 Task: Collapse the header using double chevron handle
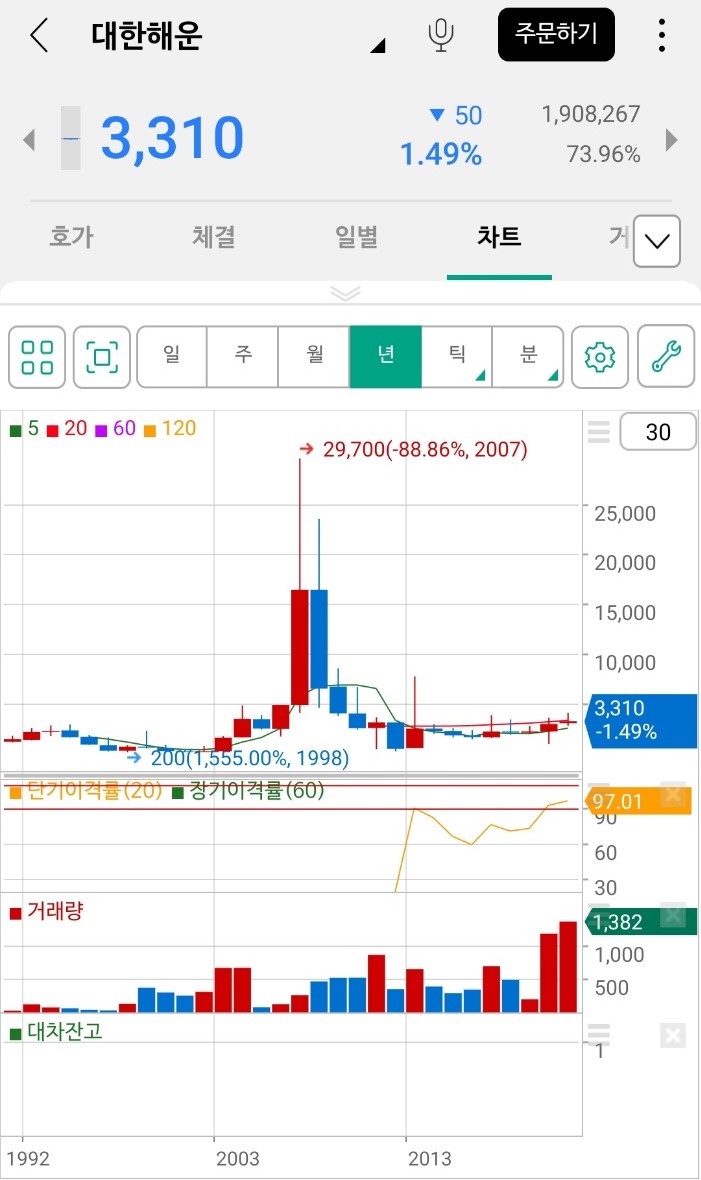346,293
